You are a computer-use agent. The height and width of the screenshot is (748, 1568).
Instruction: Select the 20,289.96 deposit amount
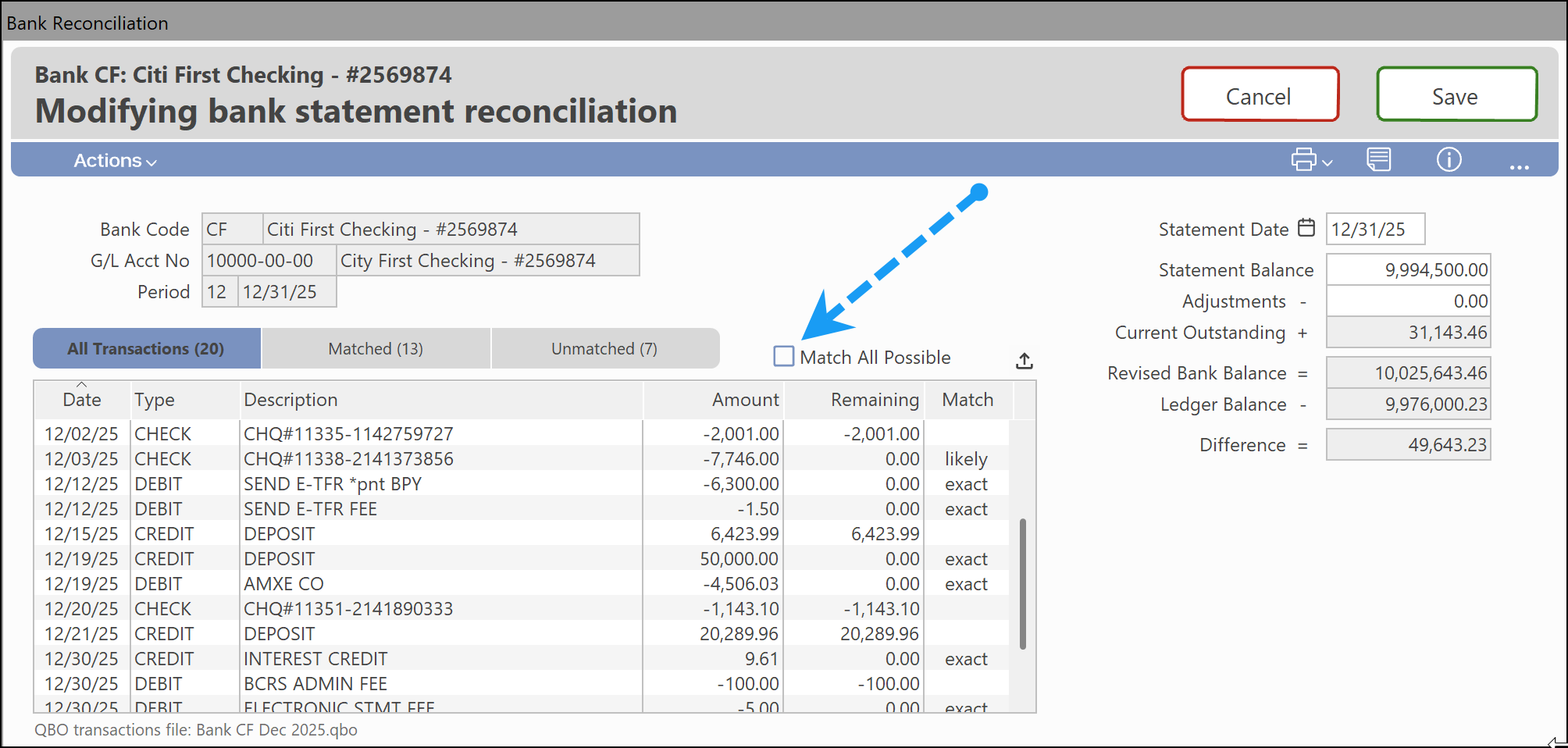point(739,633)
